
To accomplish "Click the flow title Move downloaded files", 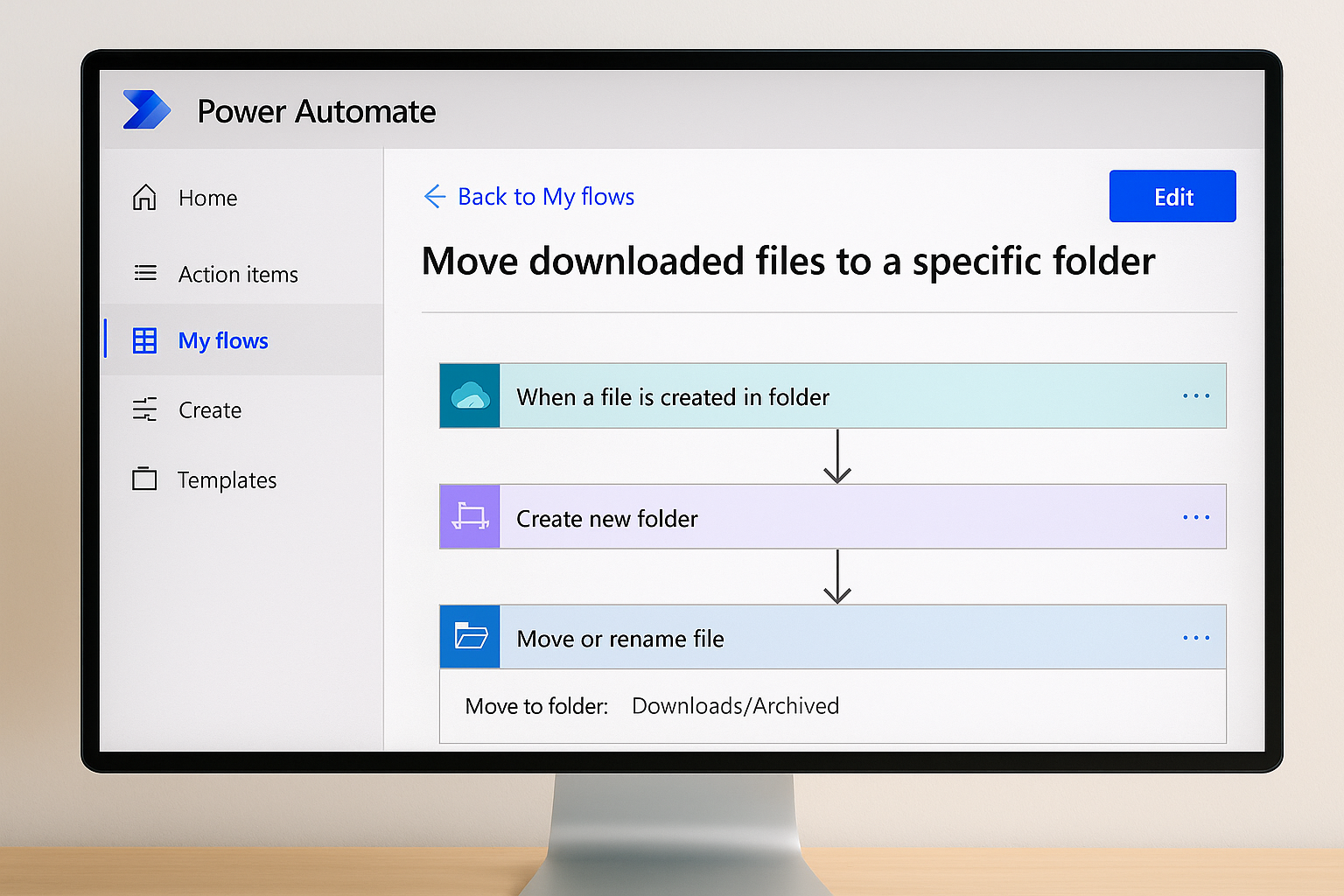I will coord(788,261).
